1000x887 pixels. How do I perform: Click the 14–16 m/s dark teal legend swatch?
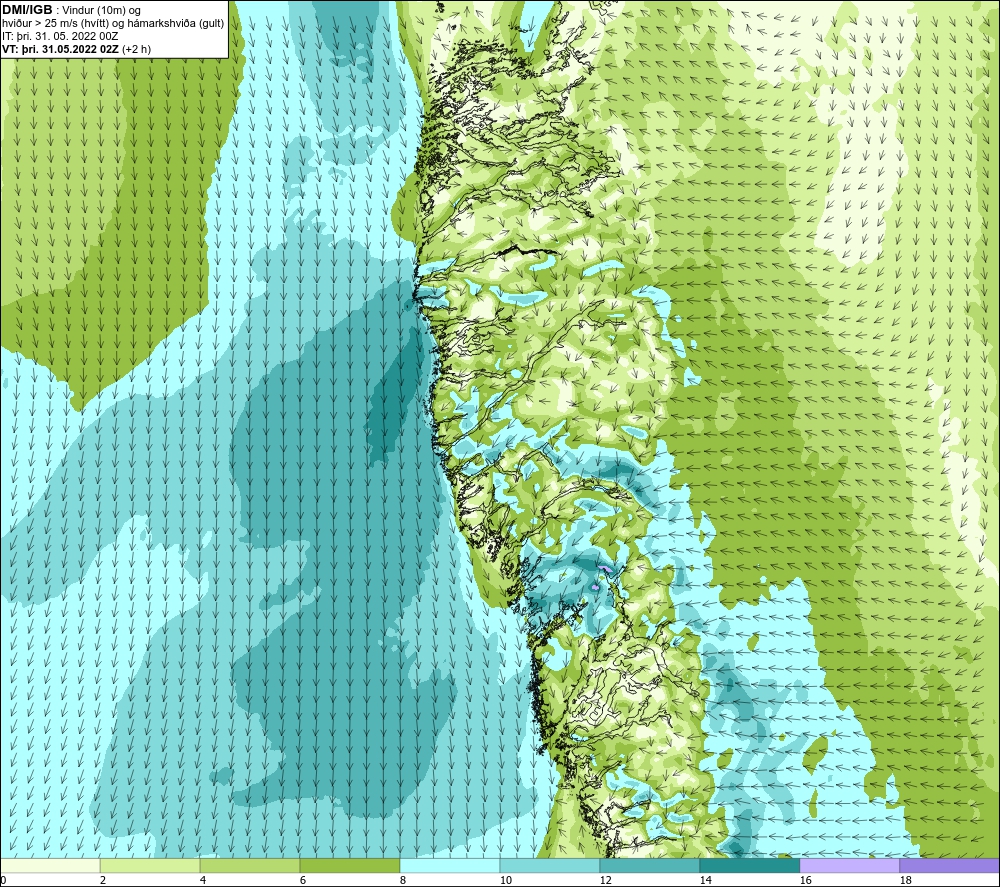pyautogui.click(x=749, y=866)
